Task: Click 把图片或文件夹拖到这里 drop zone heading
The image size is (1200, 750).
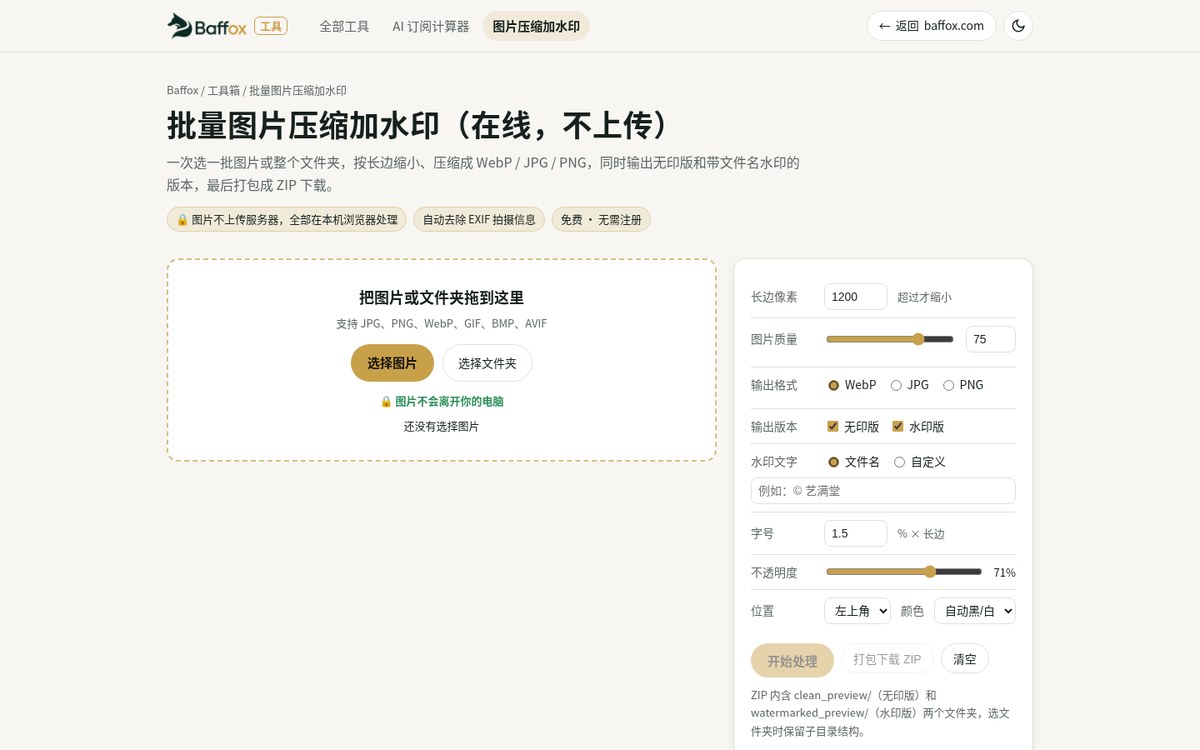Action: coord(441,297)
